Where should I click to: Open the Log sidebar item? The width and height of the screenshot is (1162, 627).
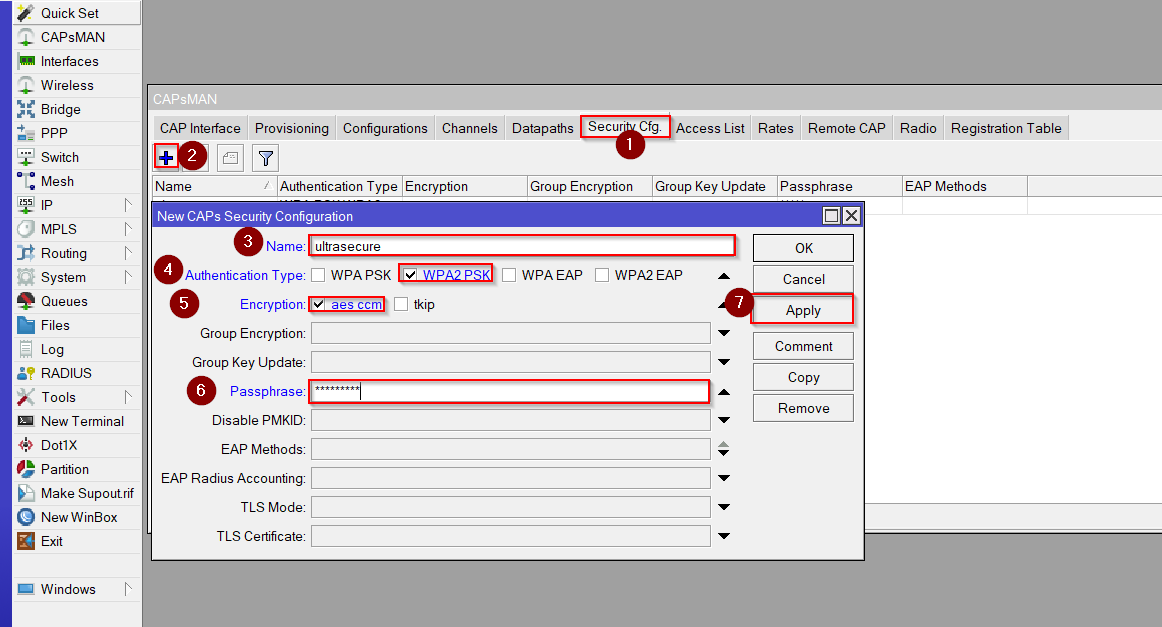52,349
